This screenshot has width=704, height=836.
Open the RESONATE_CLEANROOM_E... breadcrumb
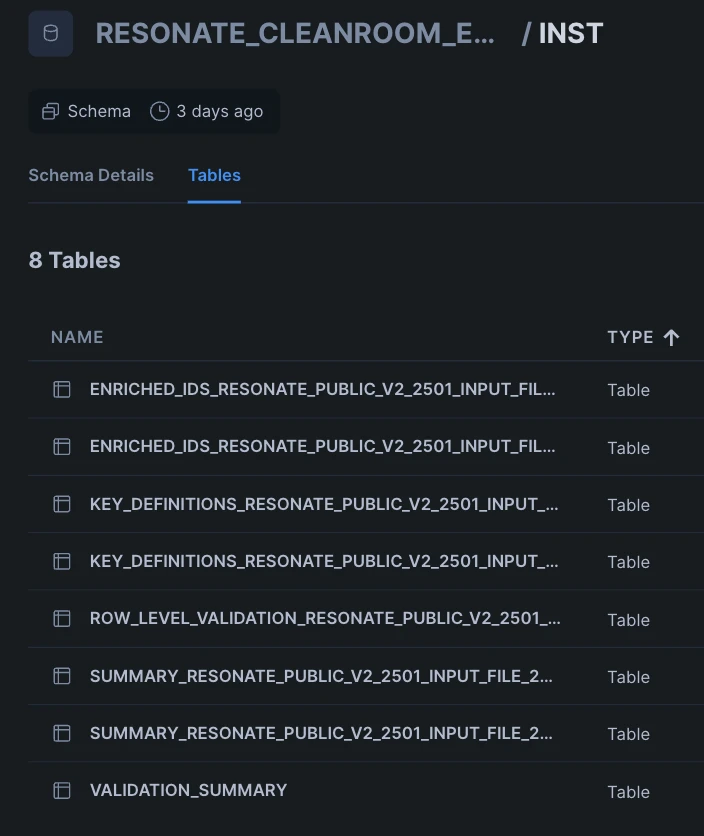tap(295, 34)
